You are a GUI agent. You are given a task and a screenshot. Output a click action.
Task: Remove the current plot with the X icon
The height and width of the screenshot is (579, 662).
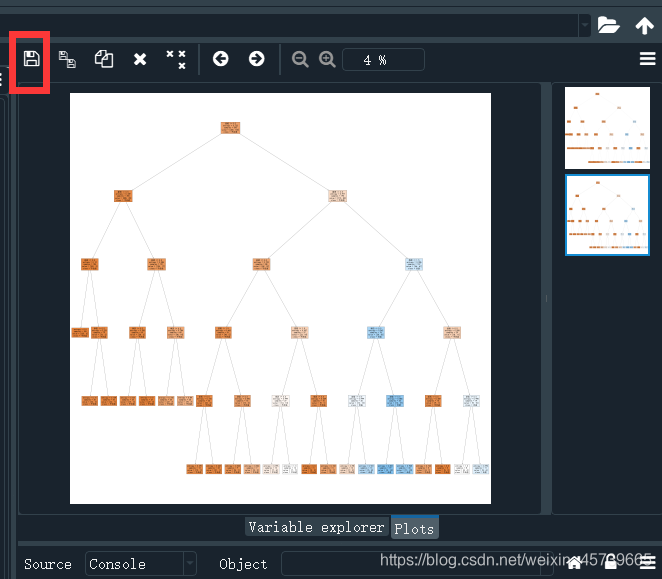[x=140, y=59]
